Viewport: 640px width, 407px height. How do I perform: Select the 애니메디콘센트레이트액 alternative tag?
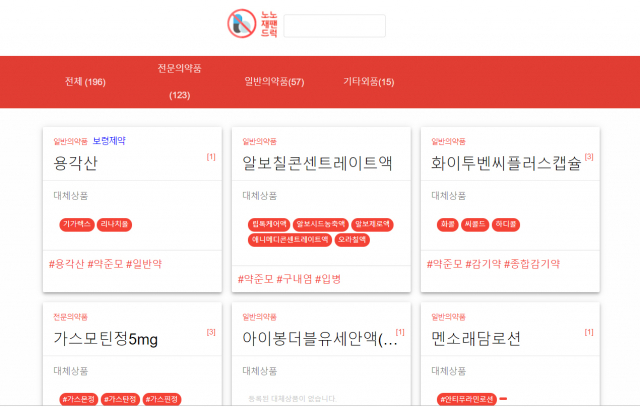[x=290, y=240]
